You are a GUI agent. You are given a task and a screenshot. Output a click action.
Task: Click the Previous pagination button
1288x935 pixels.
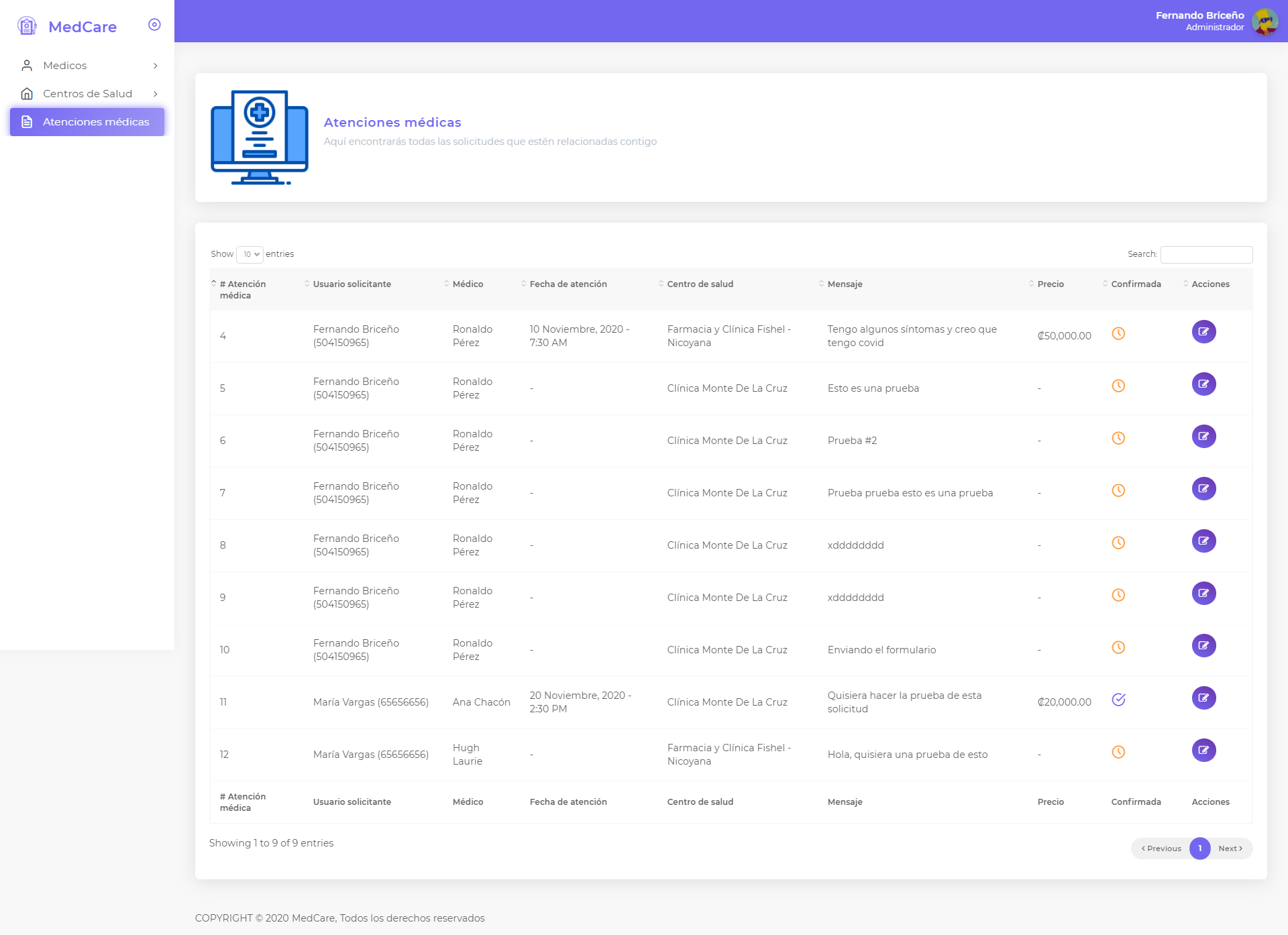pos(1161,848)
